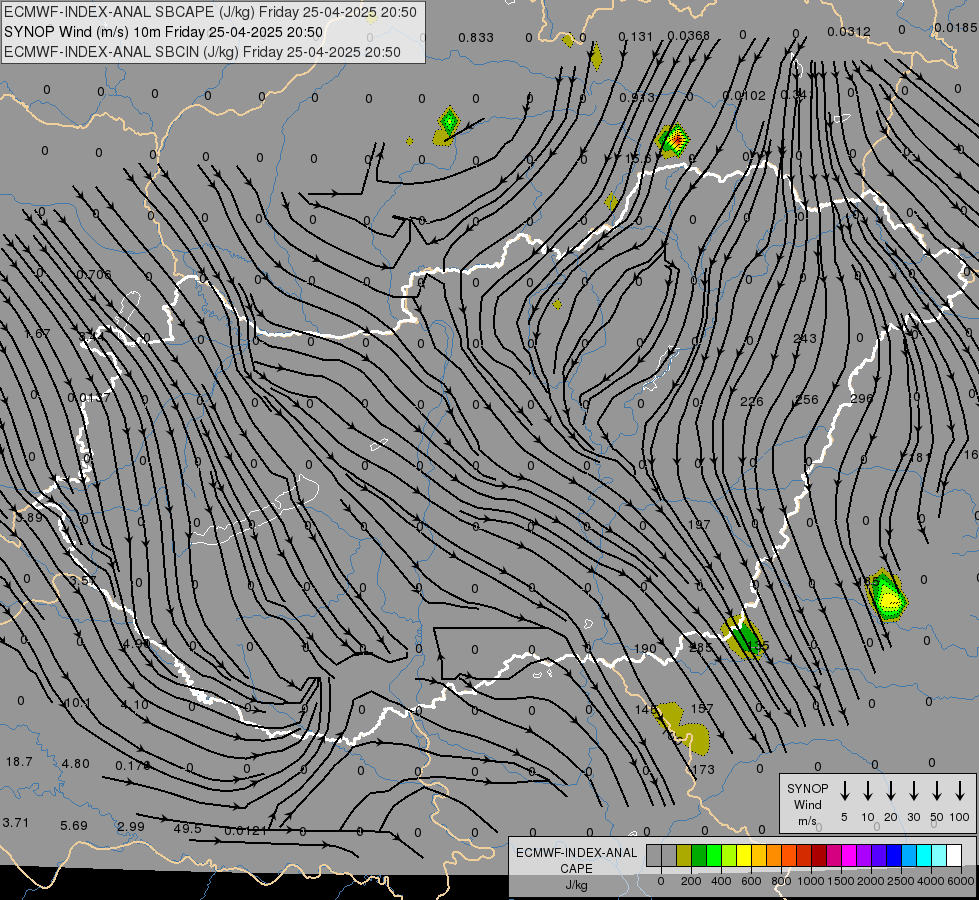Click the SYNOP Wind 10m title line
This screenshot has height=900, width=979.
[164, 32]
